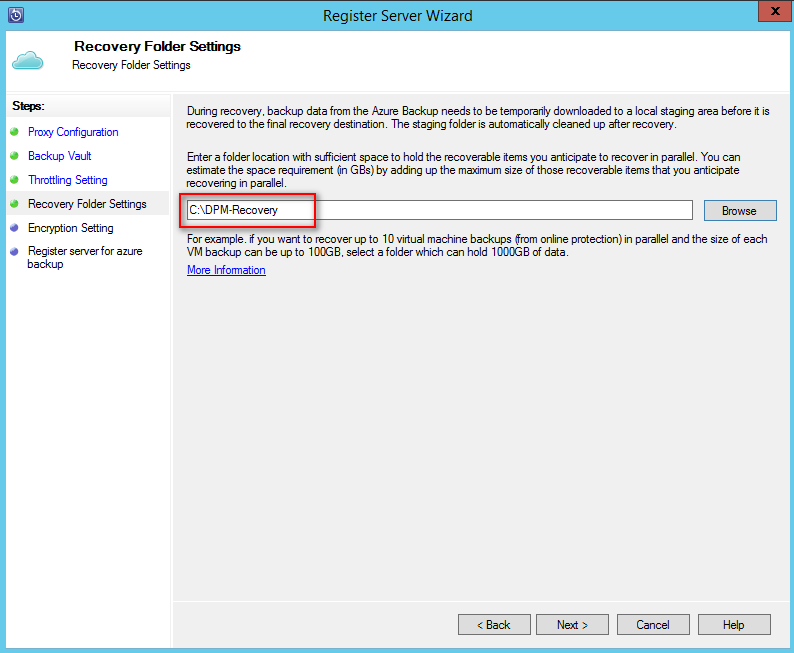Go to the Backup Vault step
Viewport: 794px width, 653px height.
[x=60, y=156]
